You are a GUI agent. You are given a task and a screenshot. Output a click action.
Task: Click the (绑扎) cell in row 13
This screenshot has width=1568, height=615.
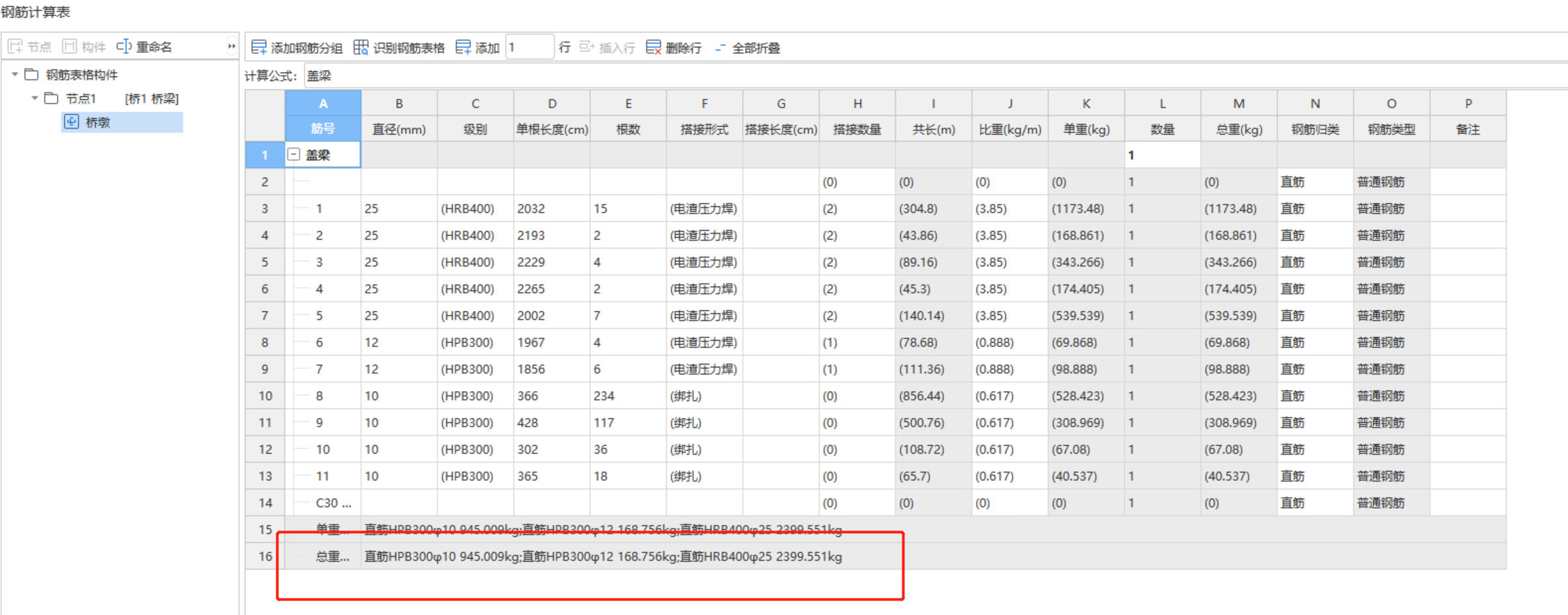(705, 476)
